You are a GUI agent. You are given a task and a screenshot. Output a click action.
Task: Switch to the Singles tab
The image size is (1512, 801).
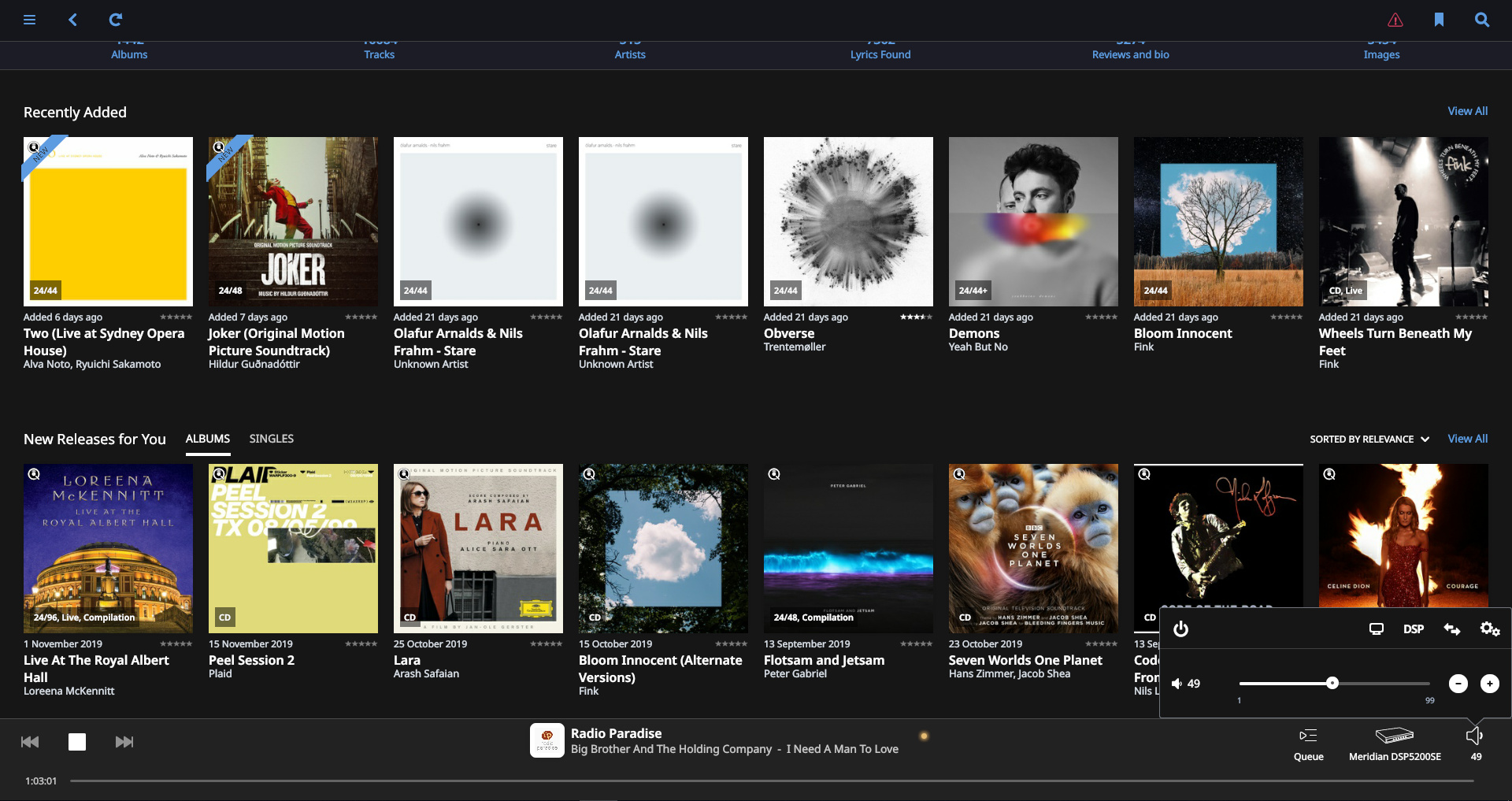pos(272,439)
